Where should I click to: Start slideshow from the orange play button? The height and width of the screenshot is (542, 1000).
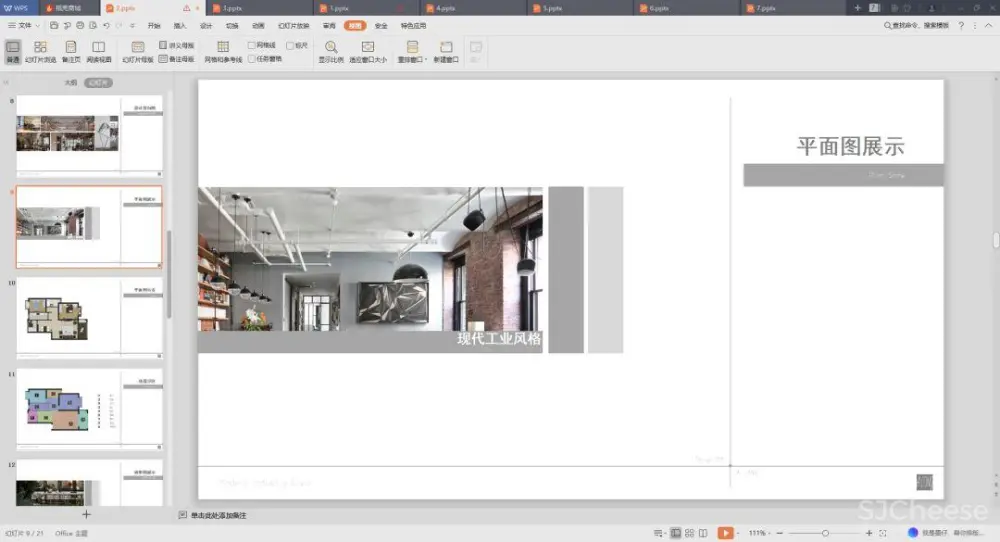[x=725, y=533]
